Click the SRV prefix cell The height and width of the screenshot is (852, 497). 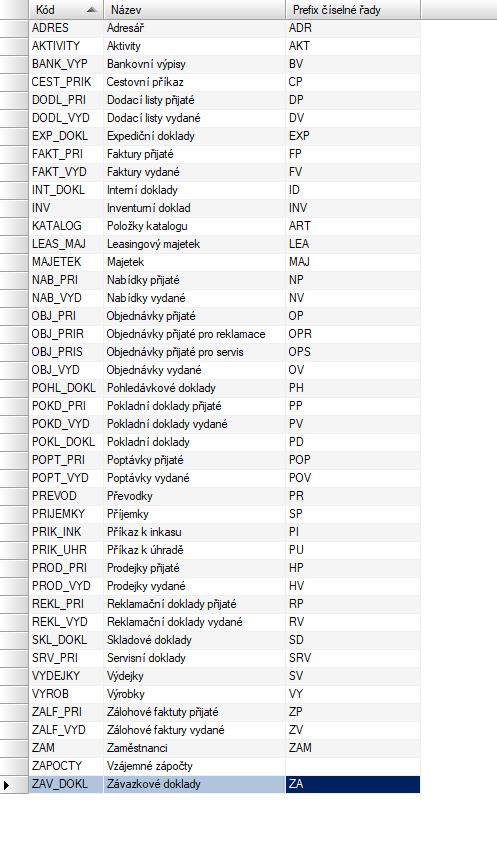click(353, 658)
